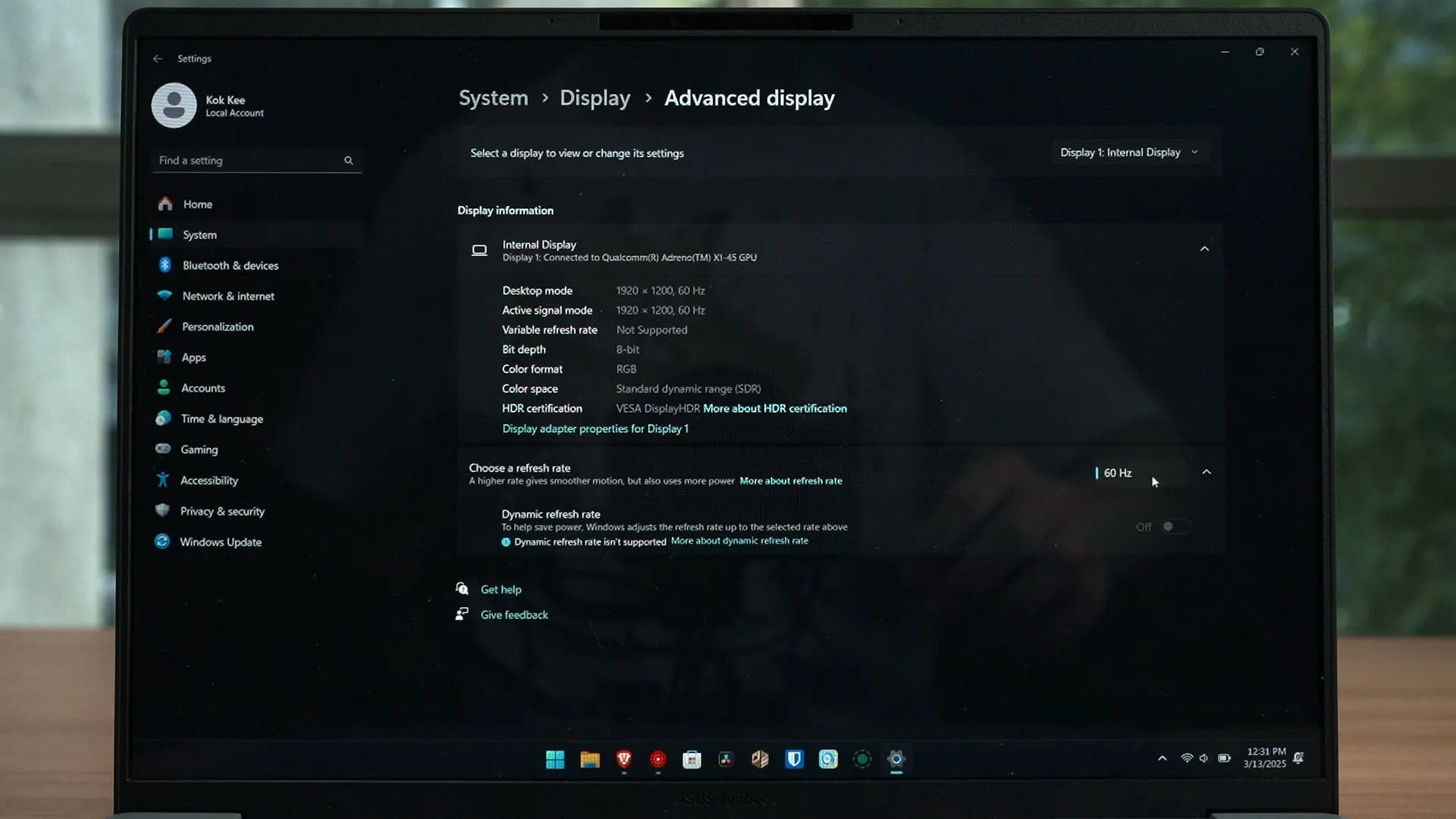
Task: Open the Display 1: Internal Display dropdown
Action: coord(1128,152)
